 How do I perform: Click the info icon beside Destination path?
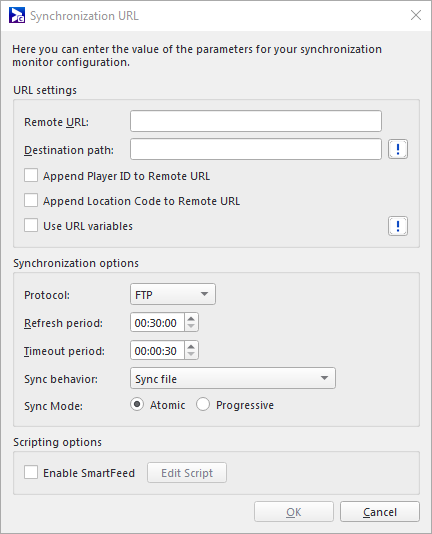tap(398, 149)
